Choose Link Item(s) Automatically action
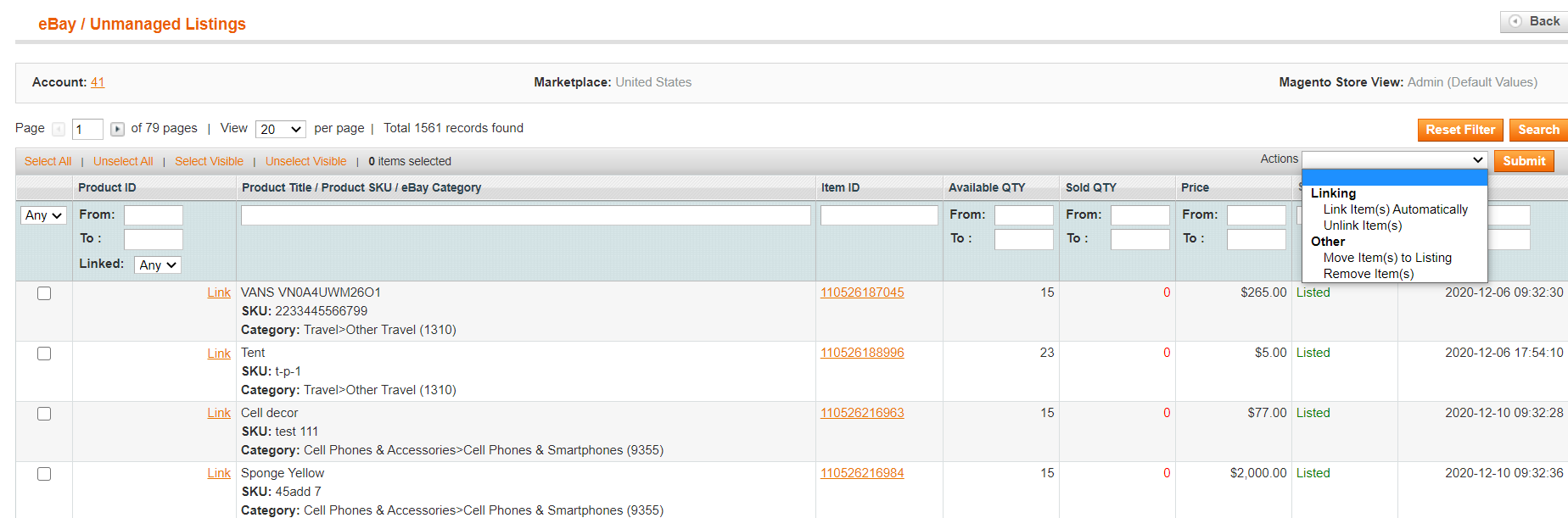 1395,209
